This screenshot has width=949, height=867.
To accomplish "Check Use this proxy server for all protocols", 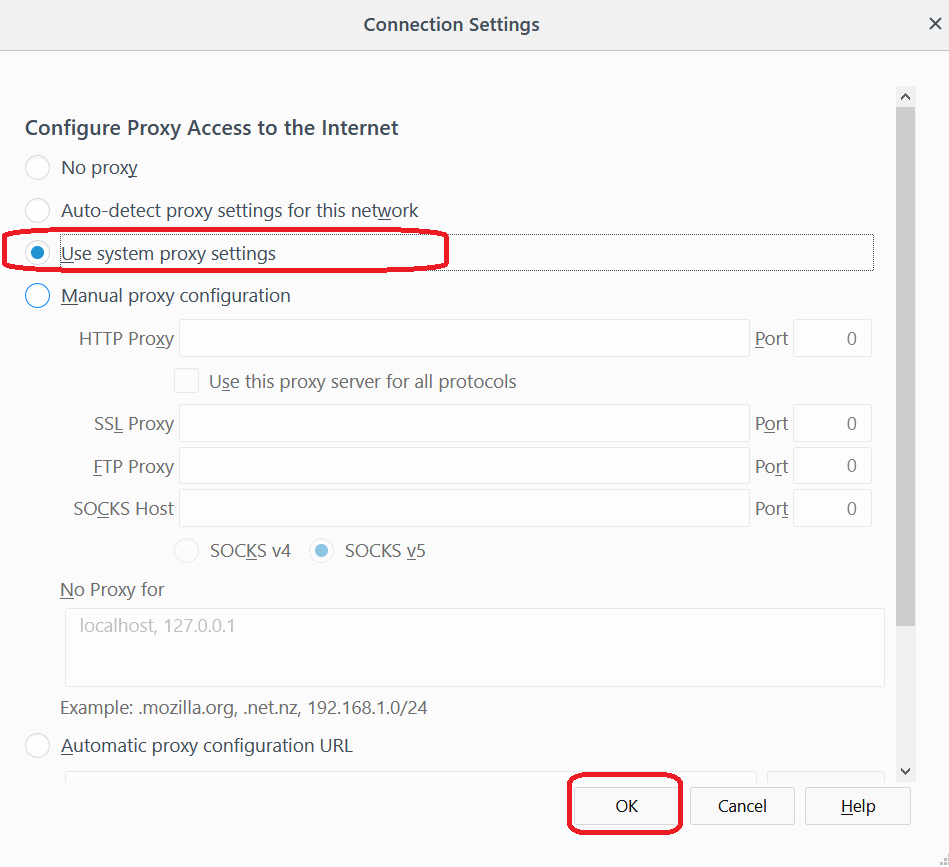I will tap(186, 381).
